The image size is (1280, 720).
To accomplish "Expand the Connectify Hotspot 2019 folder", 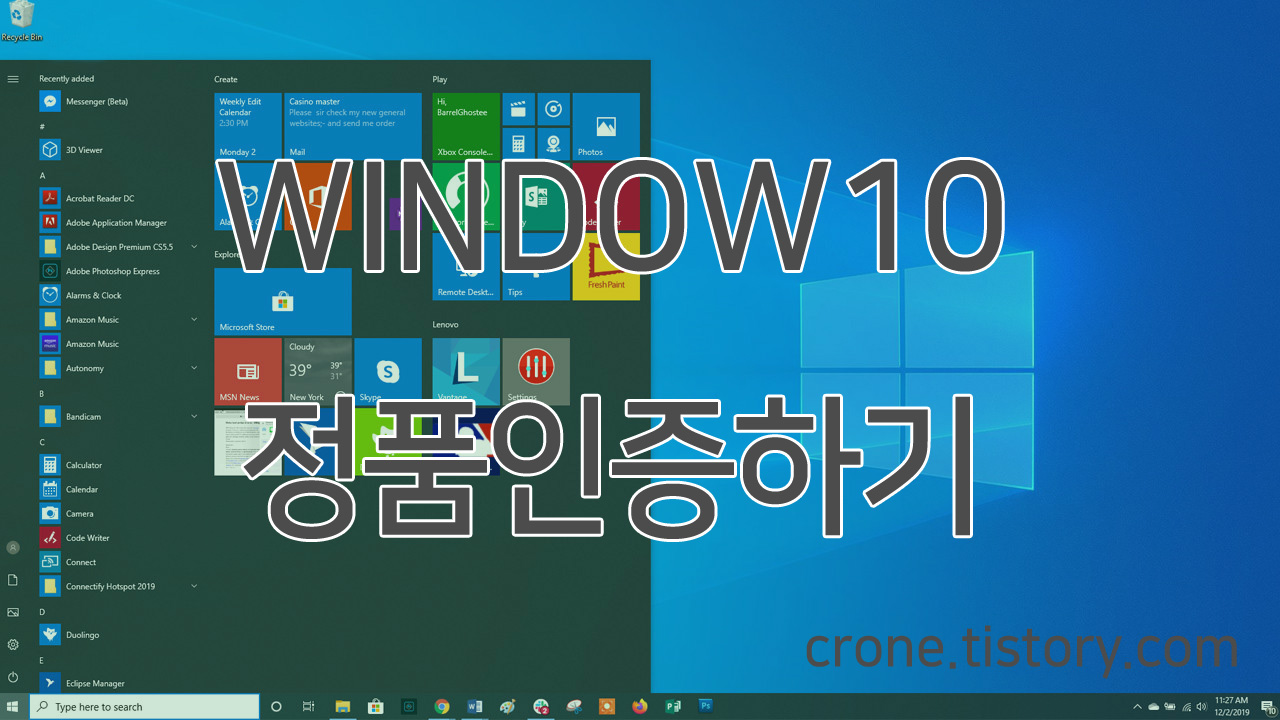I will [194, 586].
